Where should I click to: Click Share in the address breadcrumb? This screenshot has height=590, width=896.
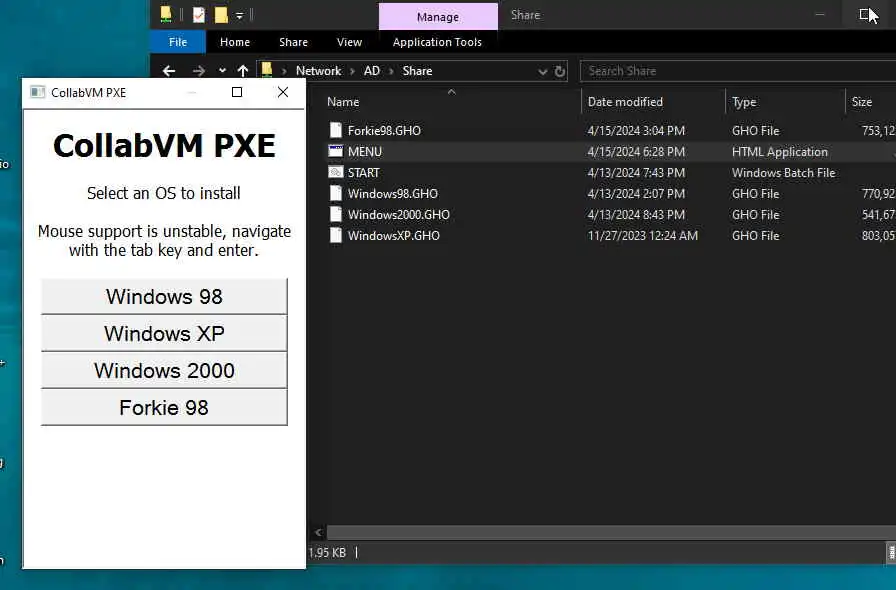417,71
